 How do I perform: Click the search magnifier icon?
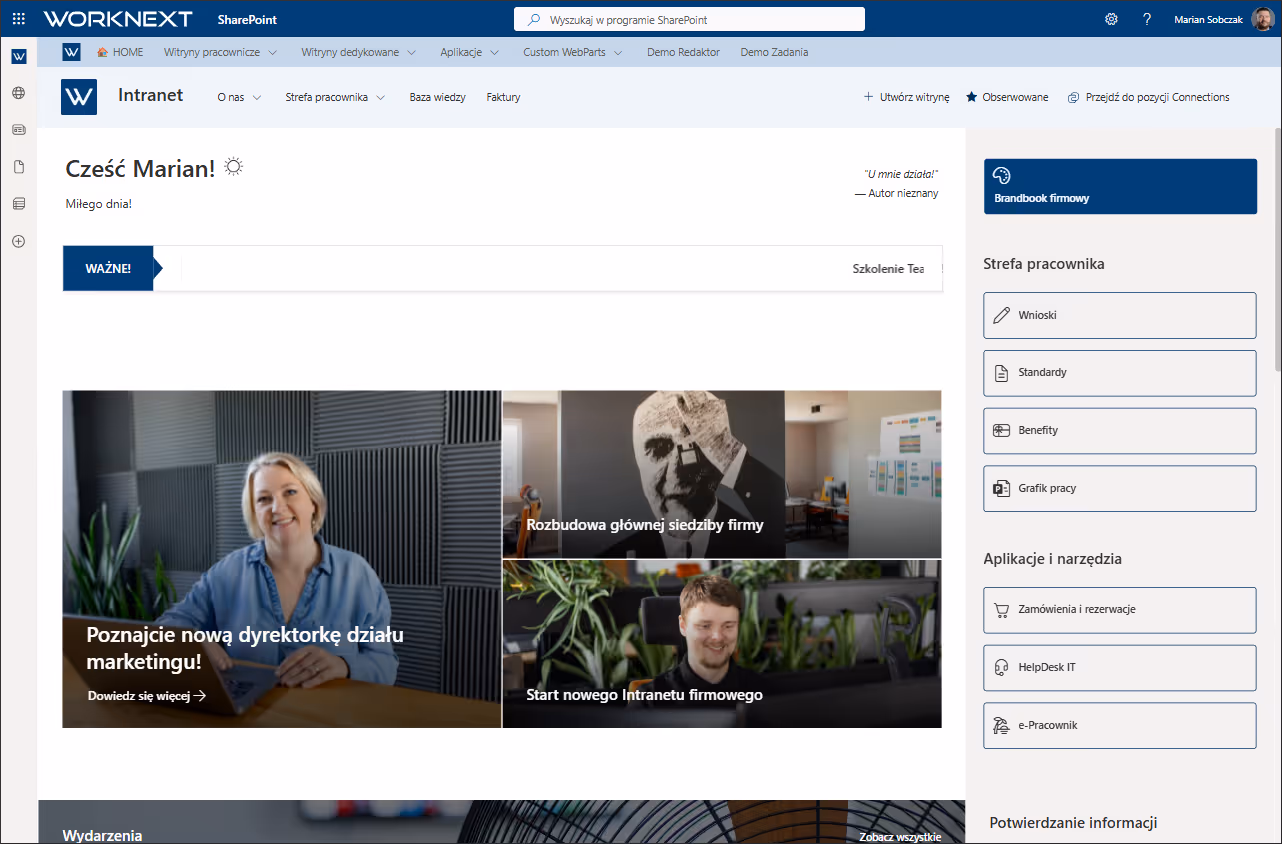(534, 19)
